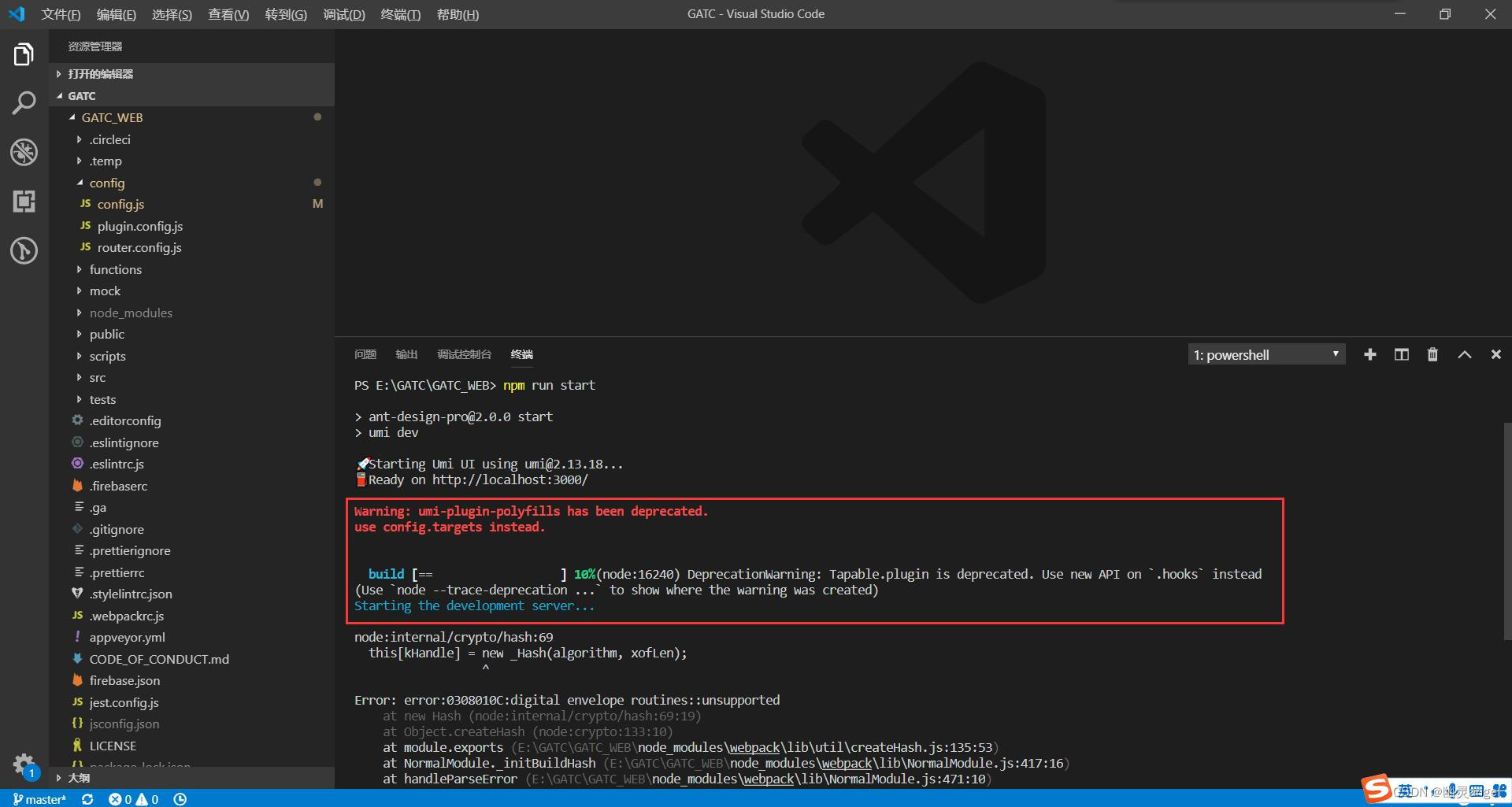
Task: Click the sync icon next to master branch
Action: tap(87, 799)
